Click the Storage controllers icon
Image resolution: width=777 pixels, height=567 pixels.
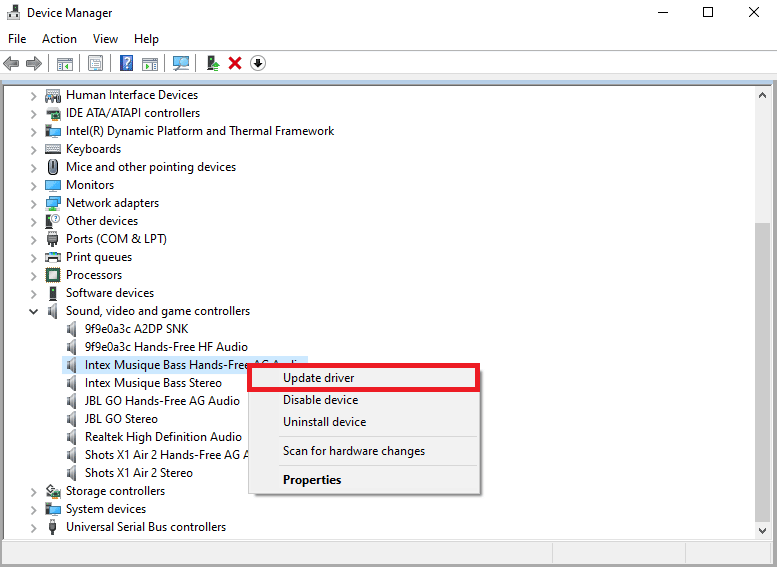pos(53,491)
